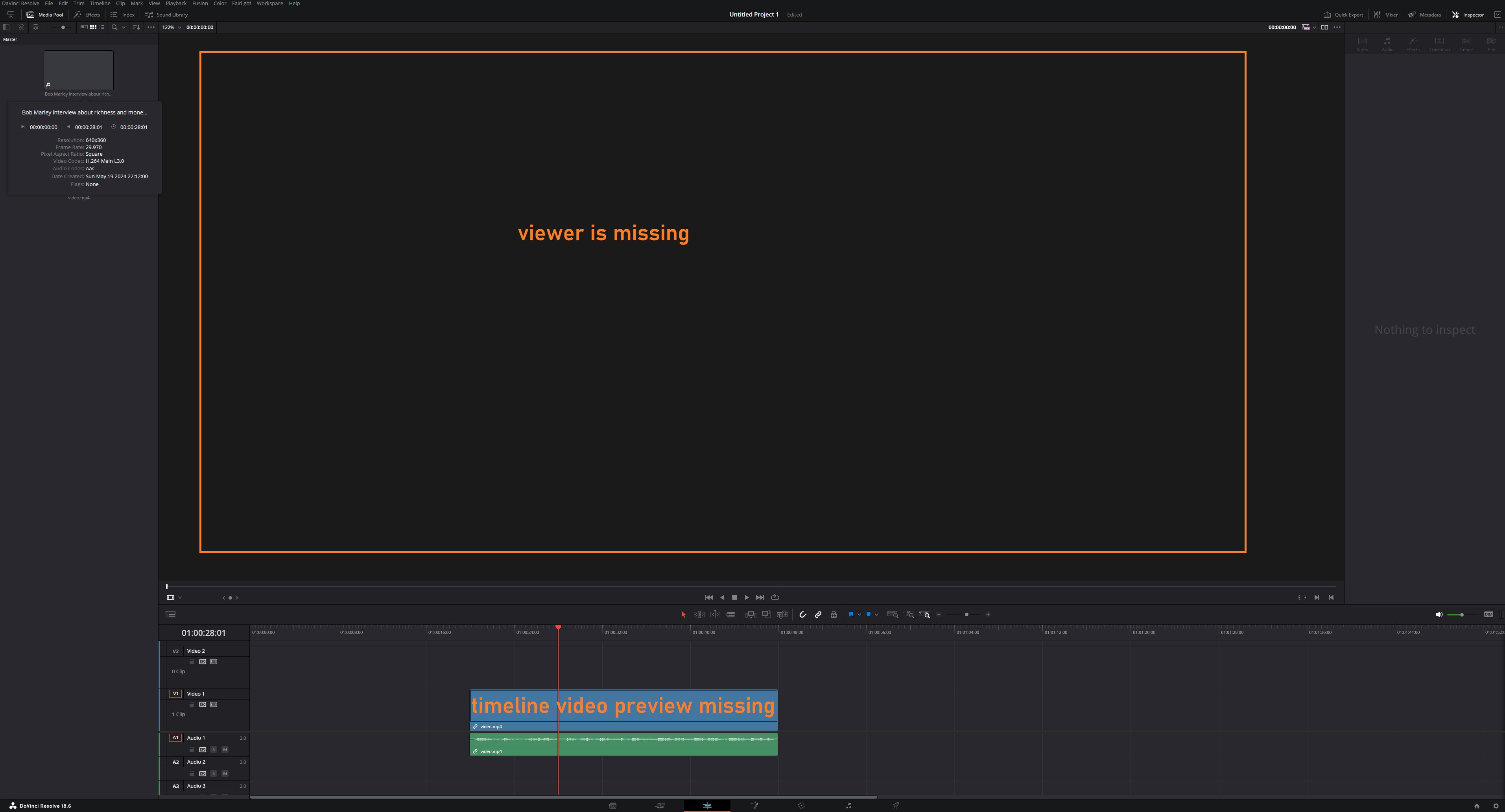
Task: Toggle Loop playback button
Action: pyautogui.click(x=775, y=598)
